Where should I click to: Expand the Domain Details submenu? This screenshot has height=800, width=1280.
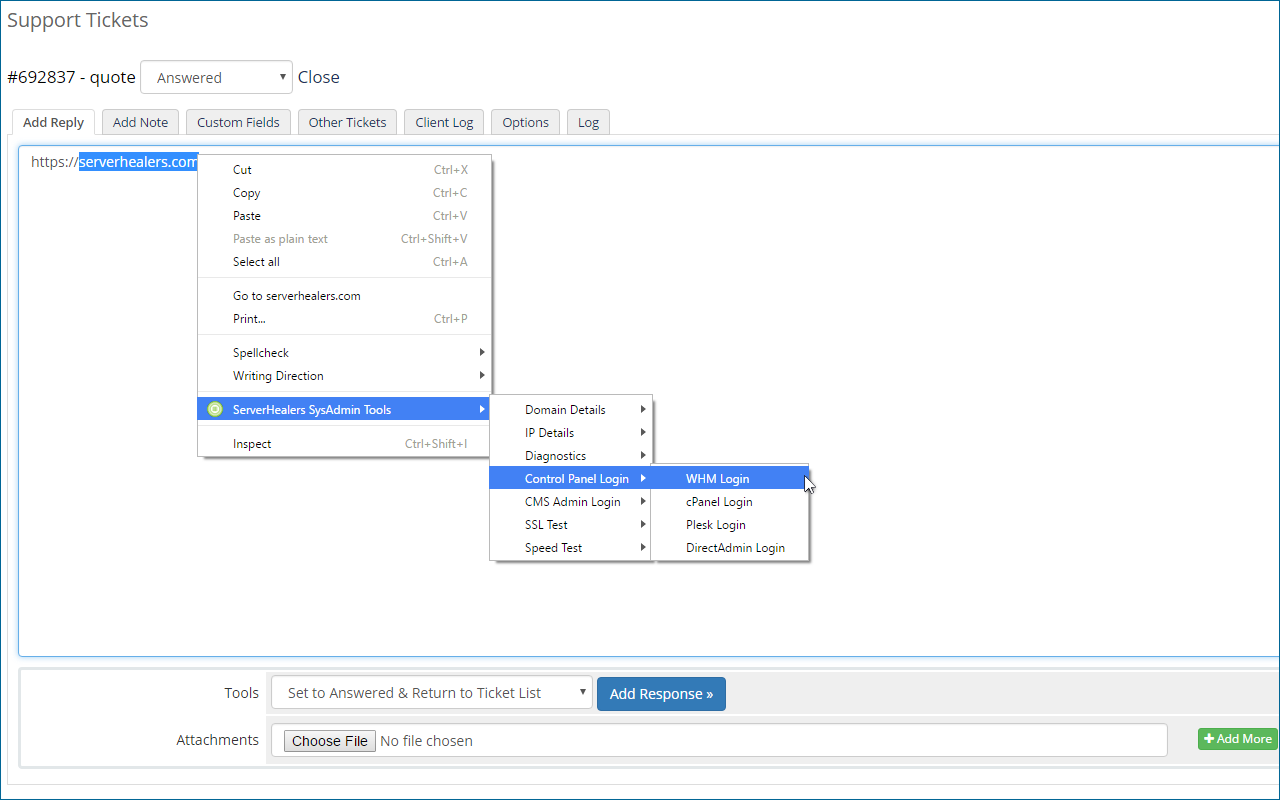(x=570, y=410)
